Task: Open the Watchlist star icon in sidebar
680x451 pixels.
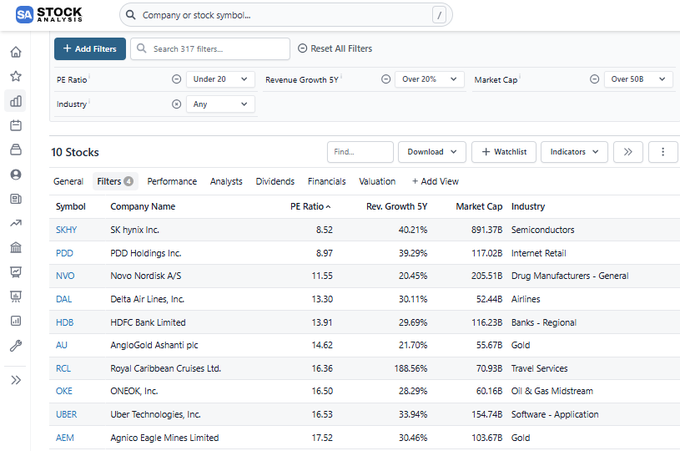Action: (16, 76)
